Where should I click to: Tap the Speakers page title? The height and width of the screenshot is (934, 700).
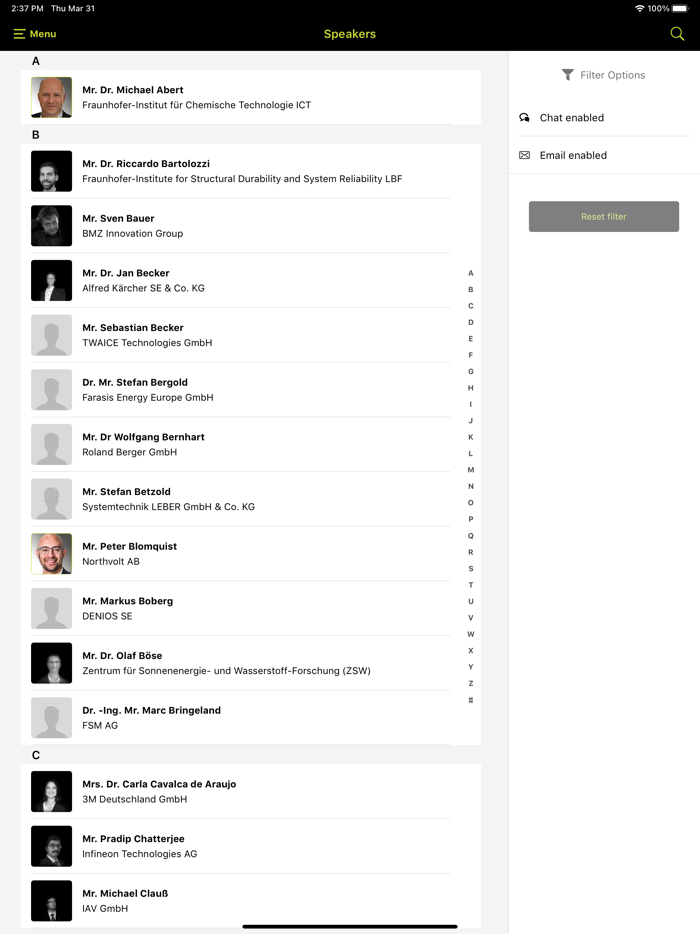tap(350, 34)
